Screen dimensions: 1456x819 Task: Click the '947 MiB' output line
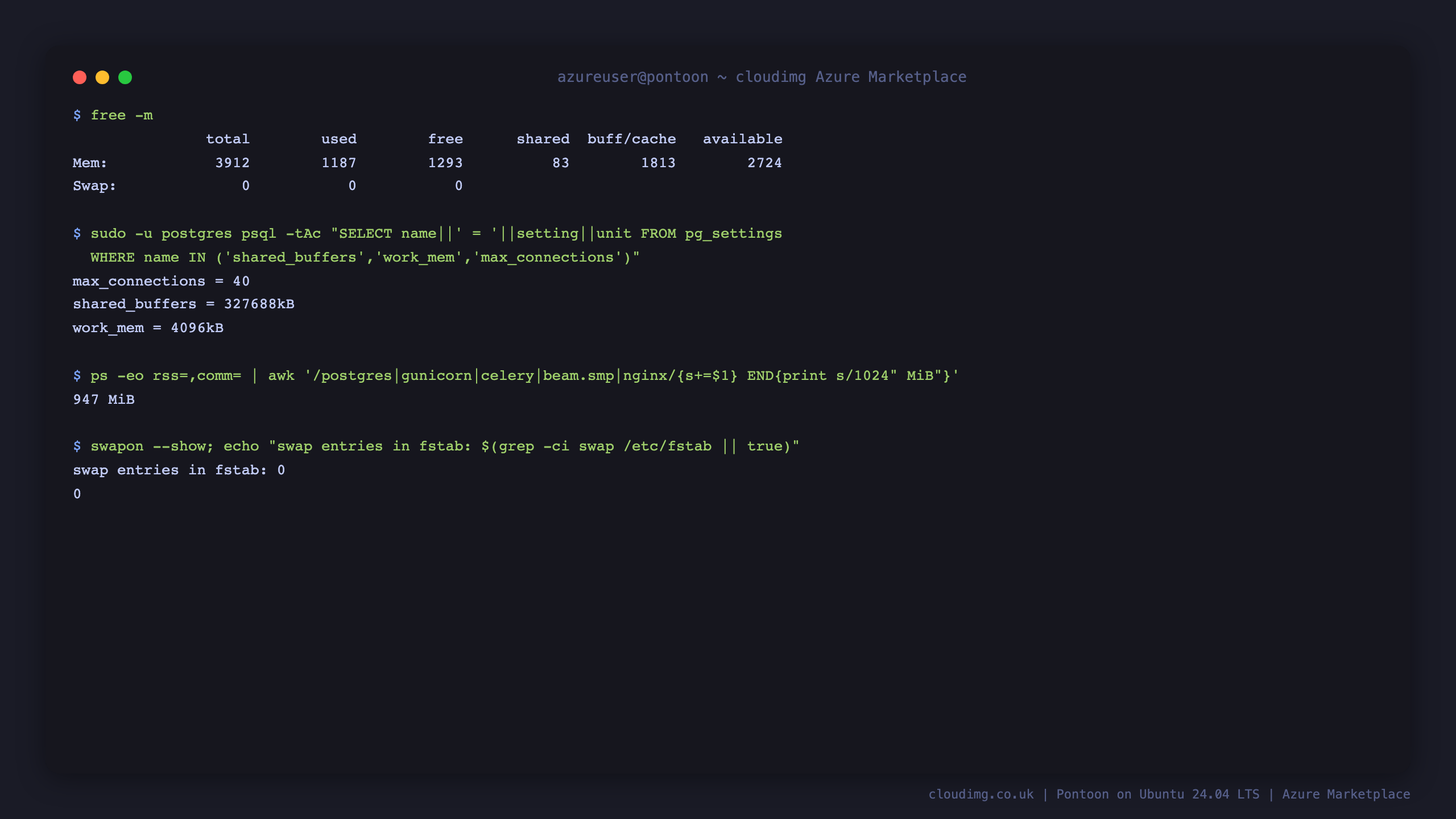[x=104, y=400]
